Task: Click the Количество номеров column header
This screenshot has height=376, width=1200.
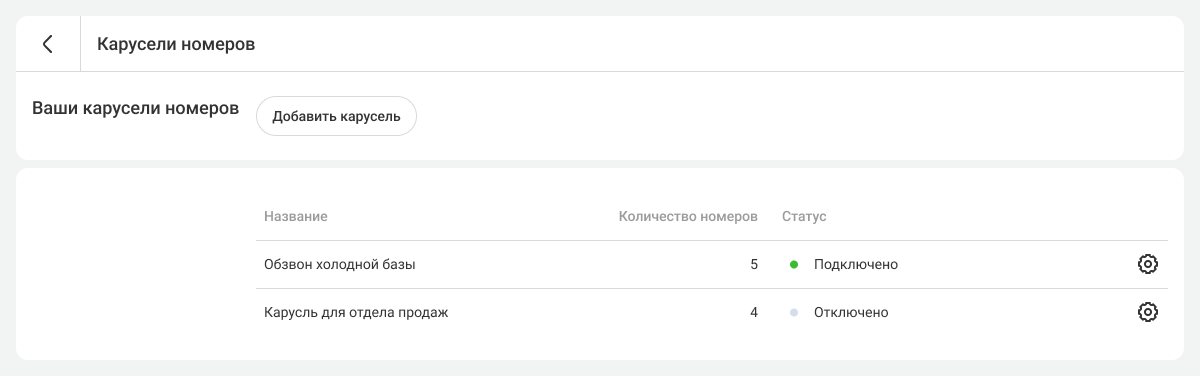Action: point(688,216)
